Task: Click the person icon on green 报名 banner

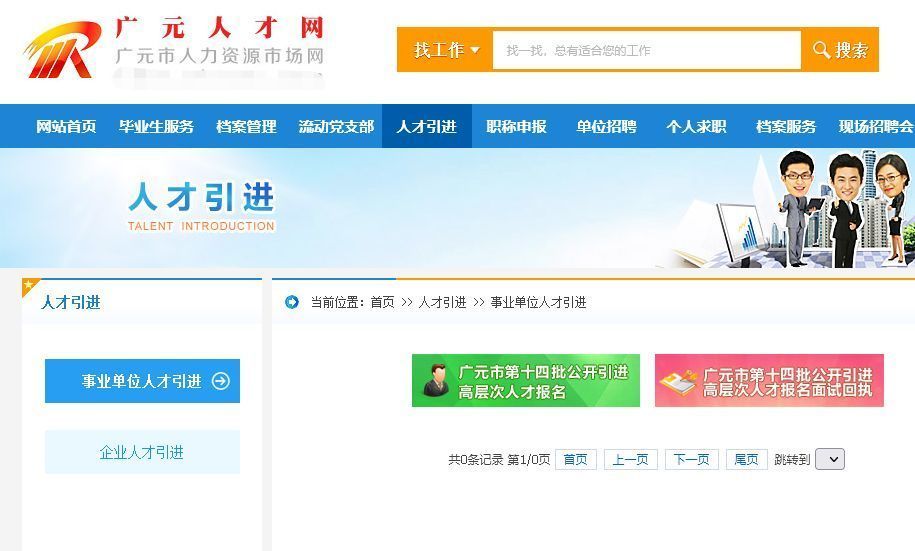Action: click(x=436, y=379)
